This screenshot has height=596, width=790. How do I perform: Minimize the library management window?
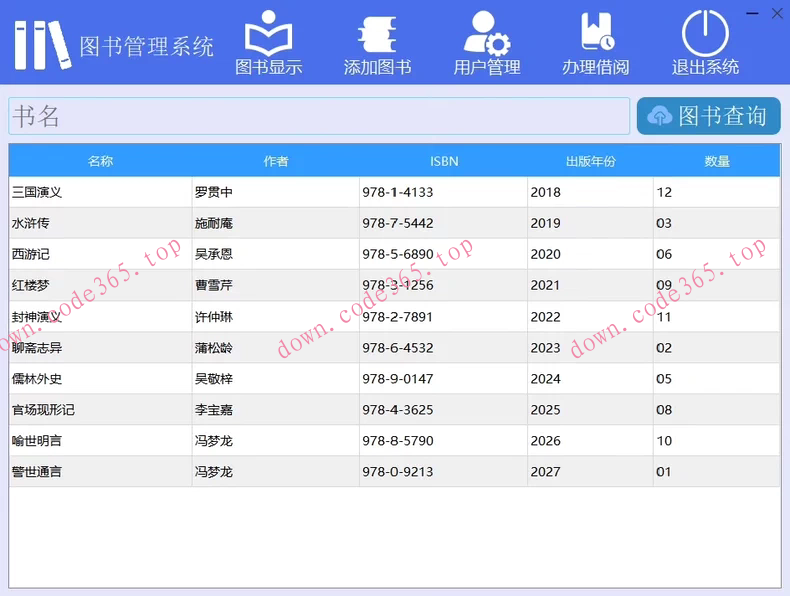click(x=752, y=14)
